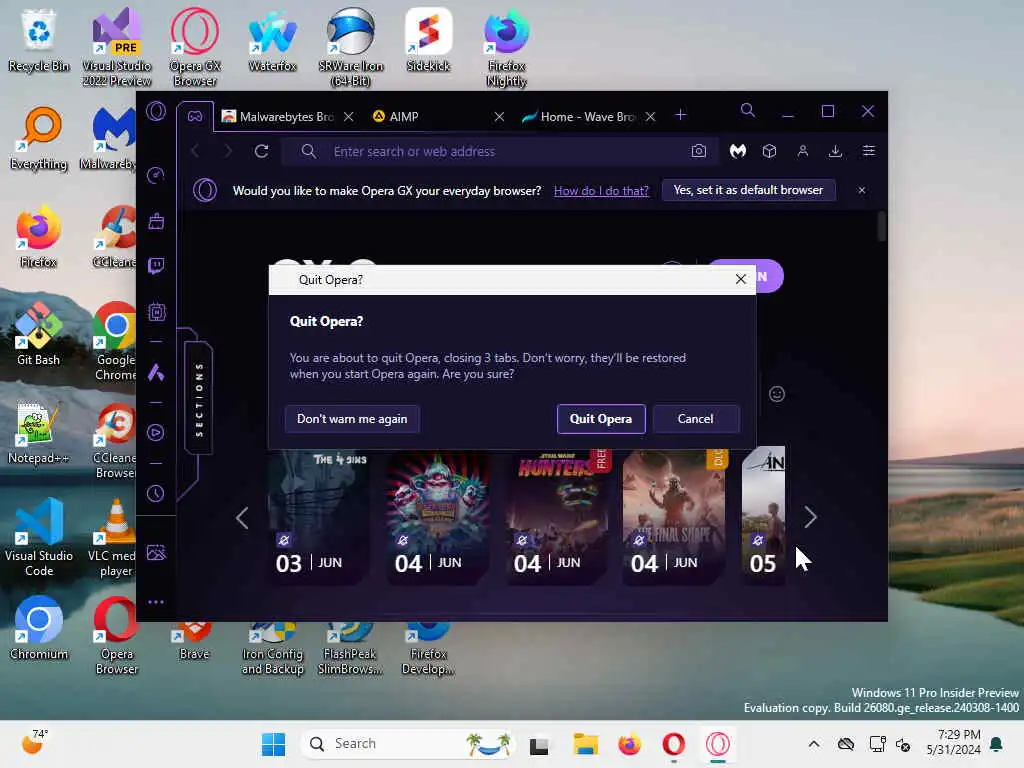Select the Chromium desktop shortcut
The image size is (1024, 768).
tap(39, 629)
